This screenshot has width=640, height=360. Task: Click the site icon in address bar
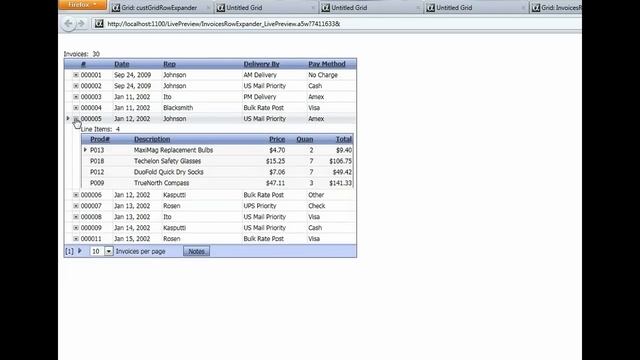[x=99, y=24]
